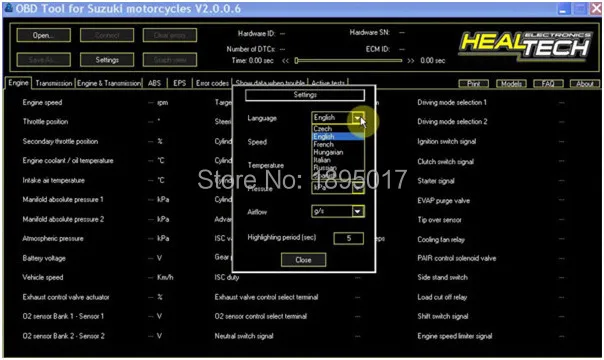This screenshot has height=360, width=604.
Task: Click the EVAP purge valve label
Action: 444,201
